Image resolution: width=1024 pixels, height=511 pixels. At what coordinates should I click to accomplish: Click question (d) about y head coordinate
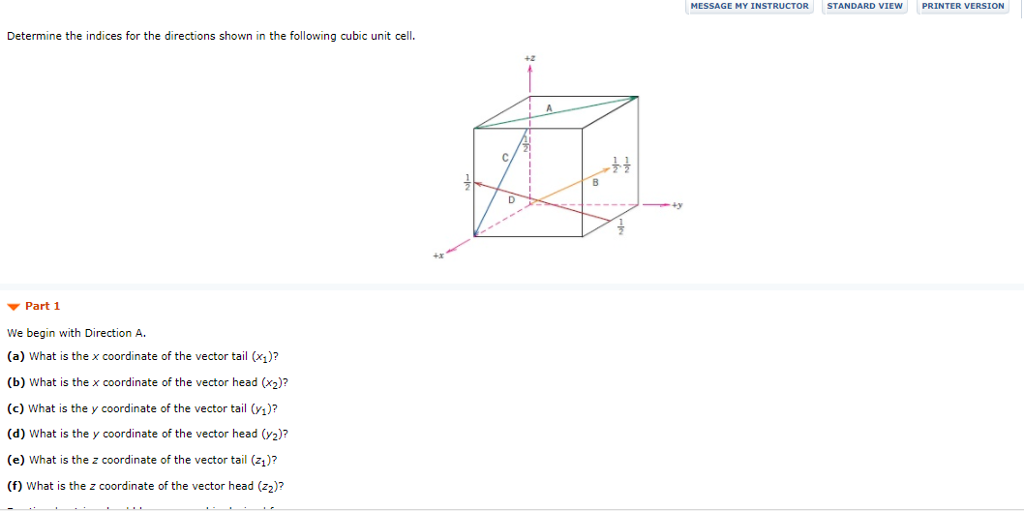tap(147, 434)
